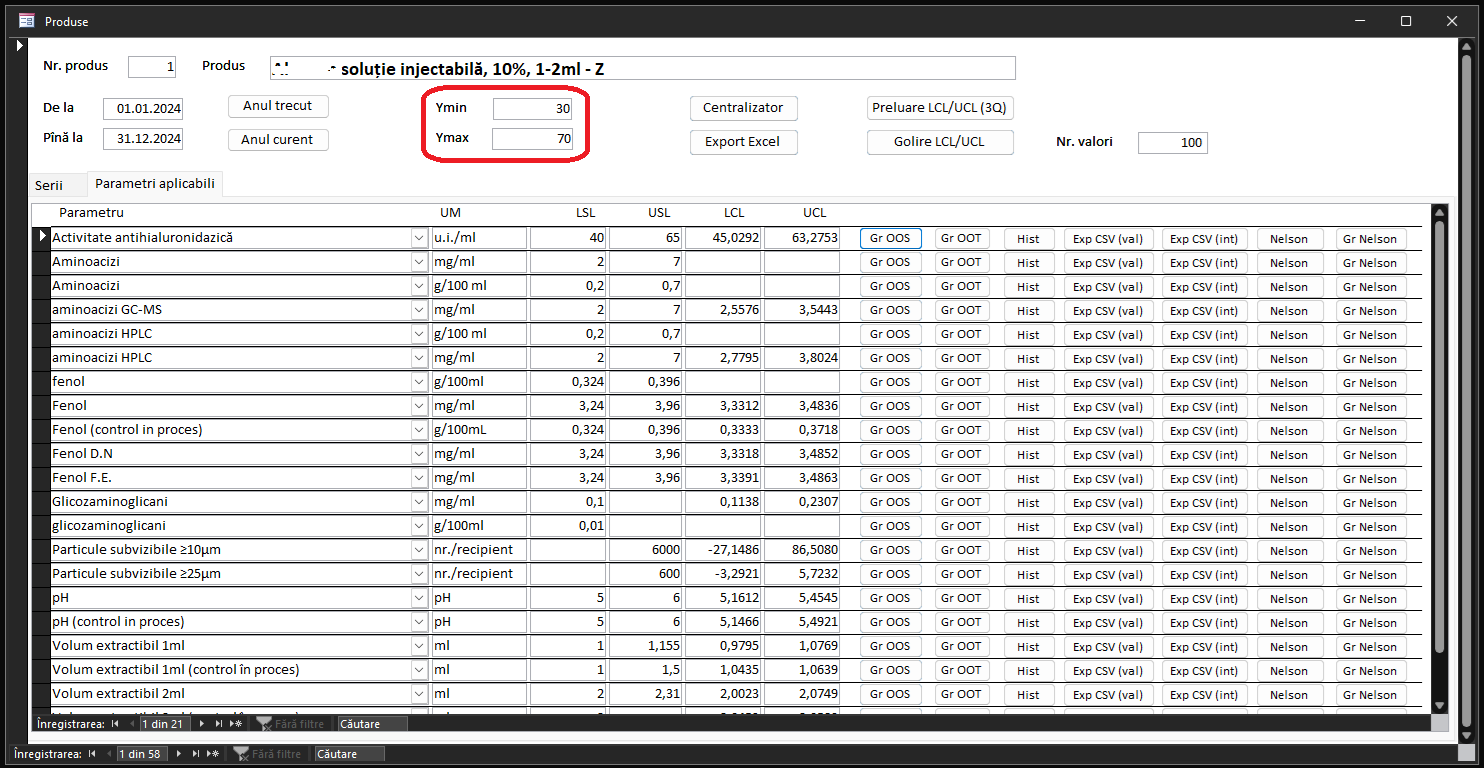Click the UCL value 63,2753

tap(802, 238)
